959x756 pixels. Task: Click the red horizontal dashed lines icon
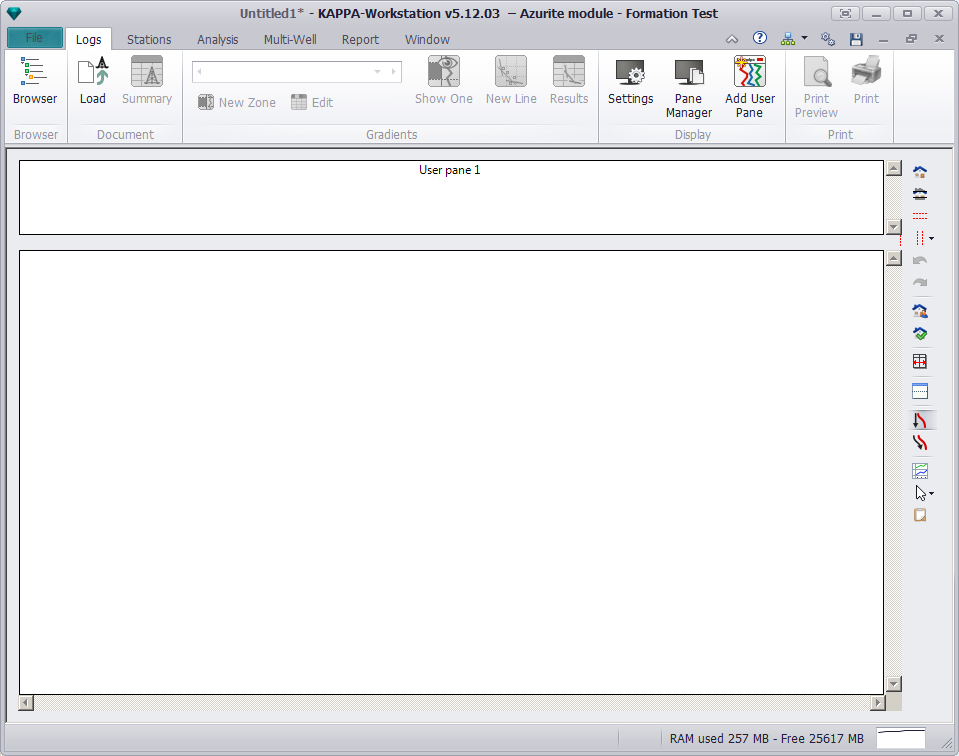click(920, 216)
